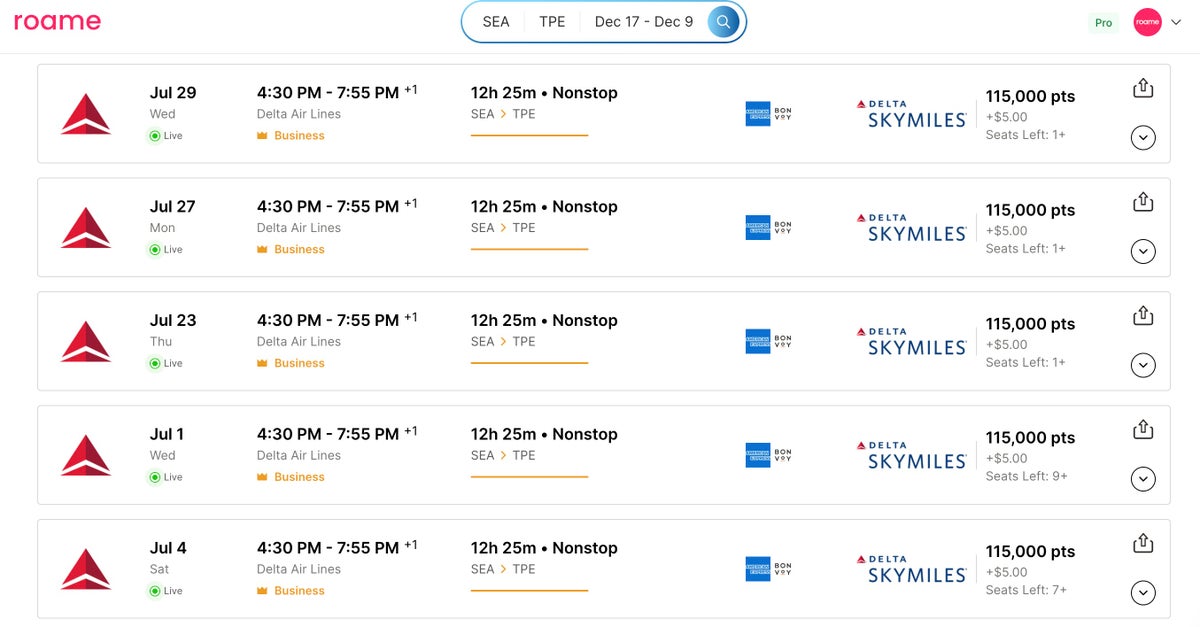This screenshot has width=1200, height=627.
Task: Click the roame profile avatar
Action: [x=1147, y=22]
